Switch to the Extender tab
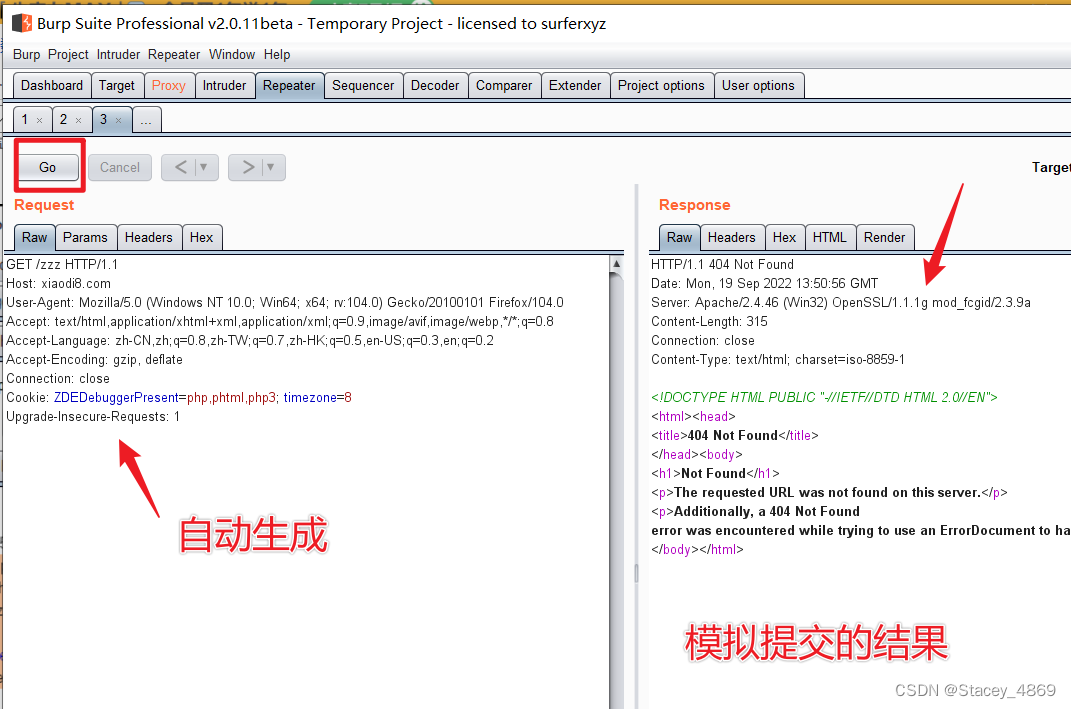The height and width of the screenshot is (709, 1071). coord(575,85)
